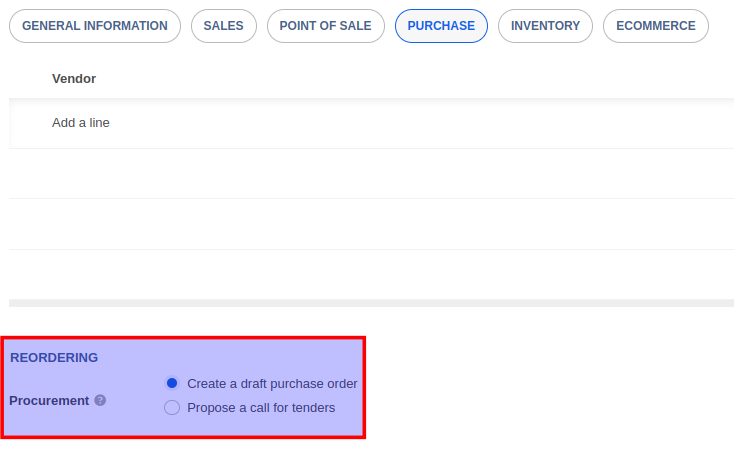Click the Procurement field label
Image resolution: width=734 pixels, height=464 pixels.
(x=49, y=401)
